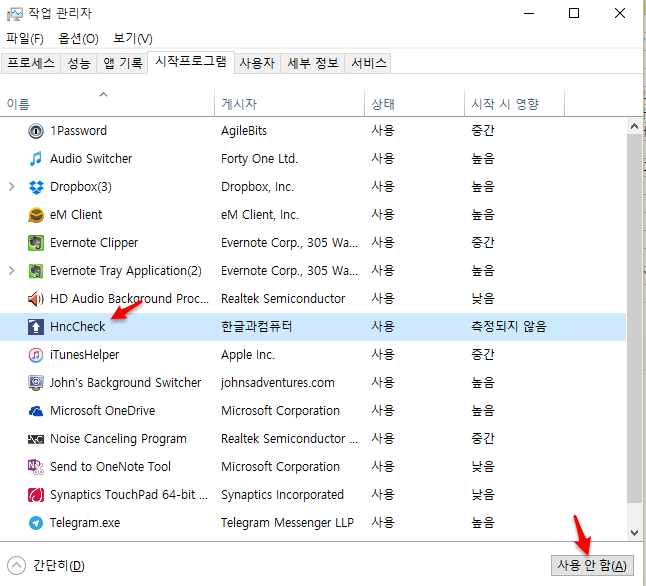The image size is (646, 586).
Task: Click the Telegram.exe paper plane icon
Action: click(36, 523)
